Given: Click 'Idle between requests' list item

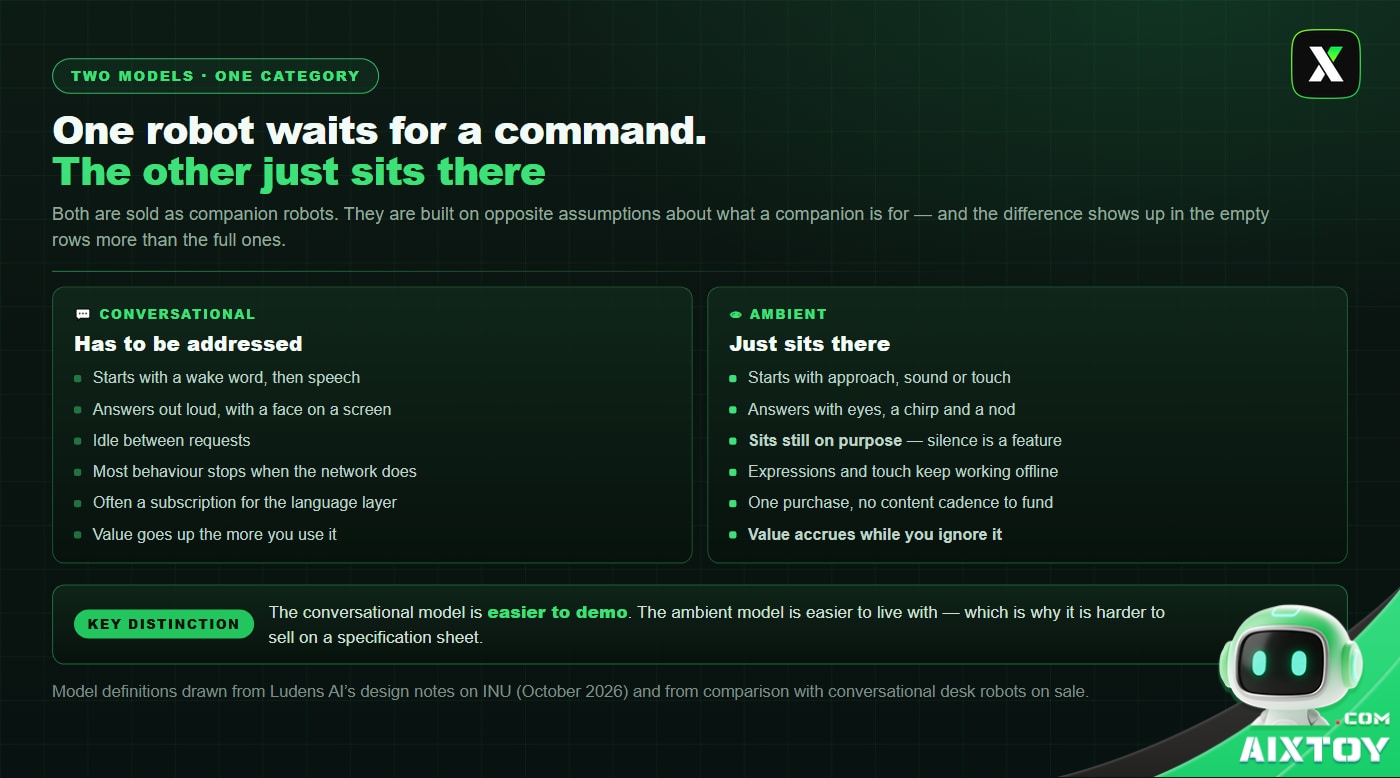Looking at the screenshot, I should coord(172,440).
